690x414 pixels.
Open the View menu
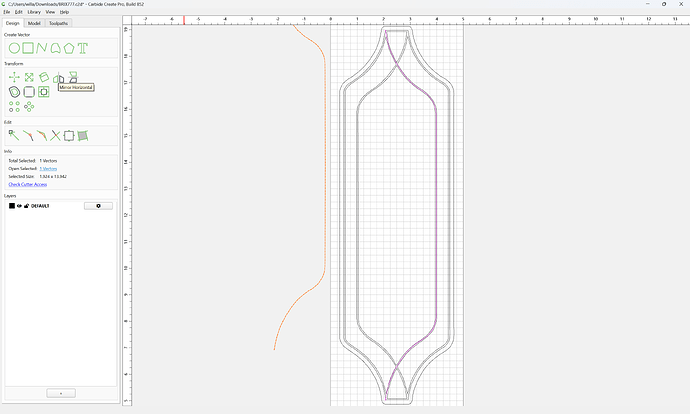click(x=50, y=12)
